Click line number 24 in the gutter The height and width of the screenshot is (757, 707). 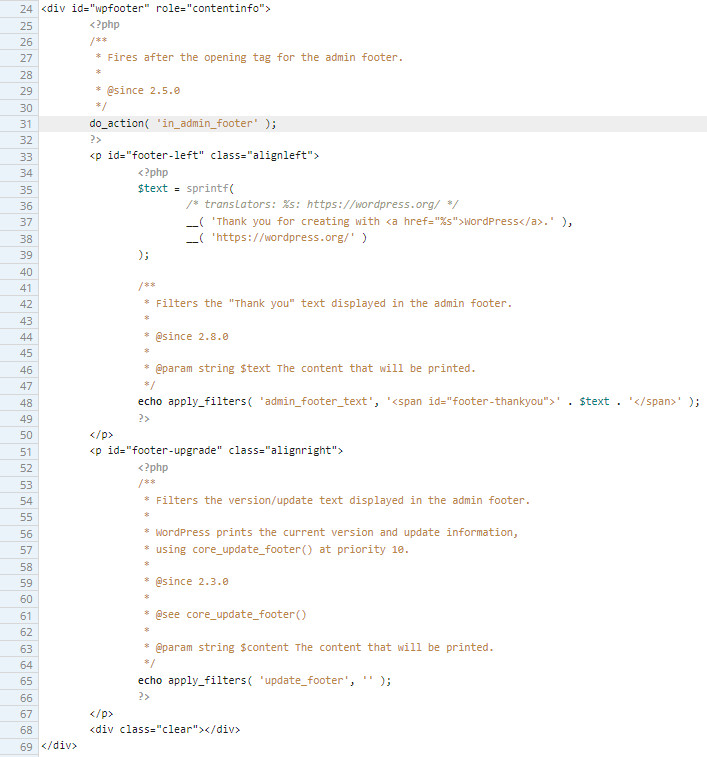pyautogui.click(x=25, y=8)
